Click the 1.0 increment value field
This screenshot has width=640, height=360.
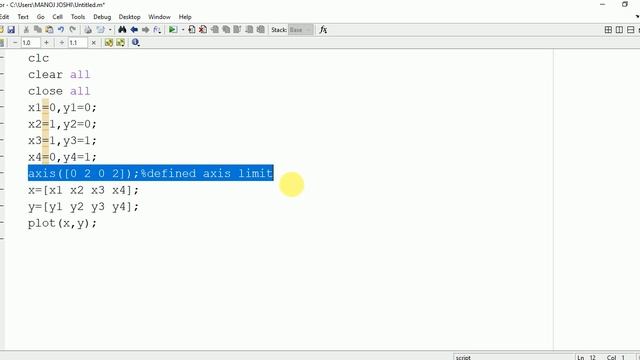tap(31, 42)
